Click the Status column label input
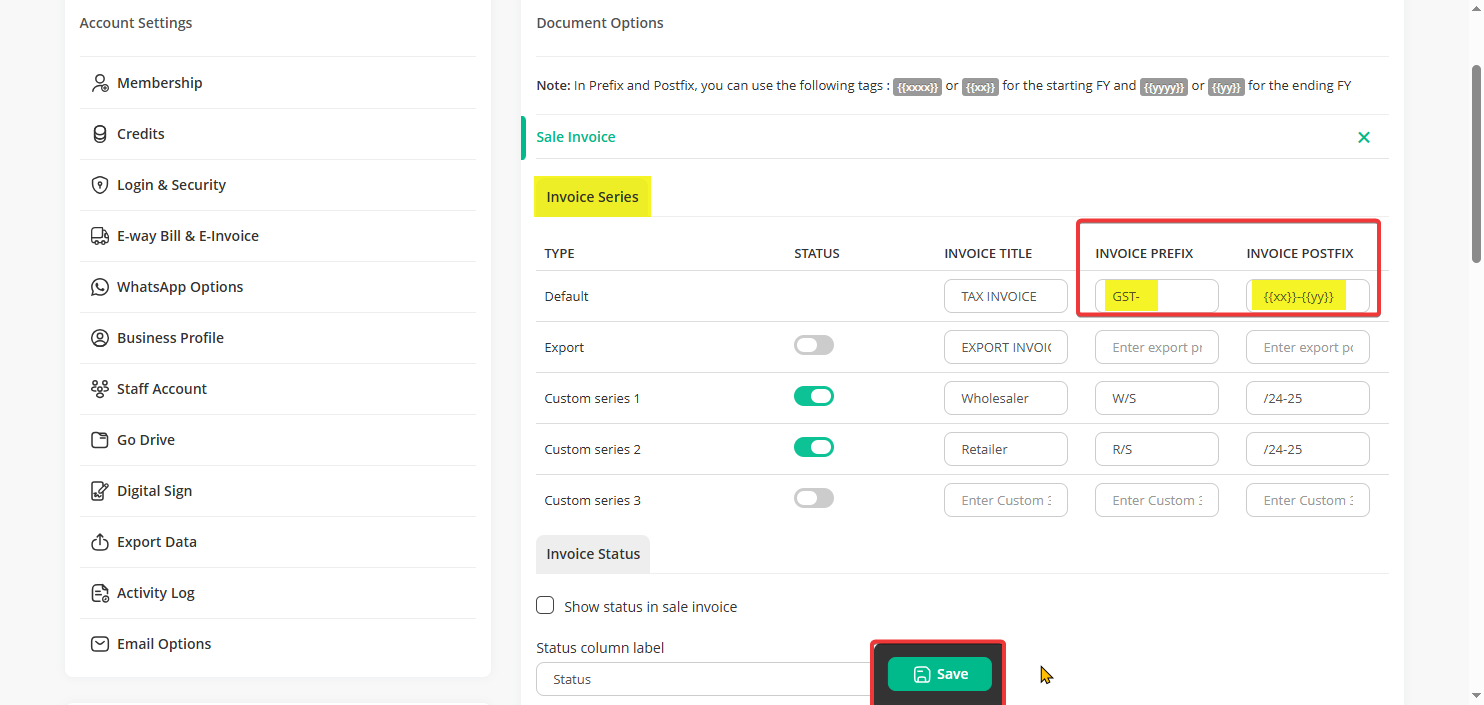Viewport: 1484px width, 705px height. 705,679
